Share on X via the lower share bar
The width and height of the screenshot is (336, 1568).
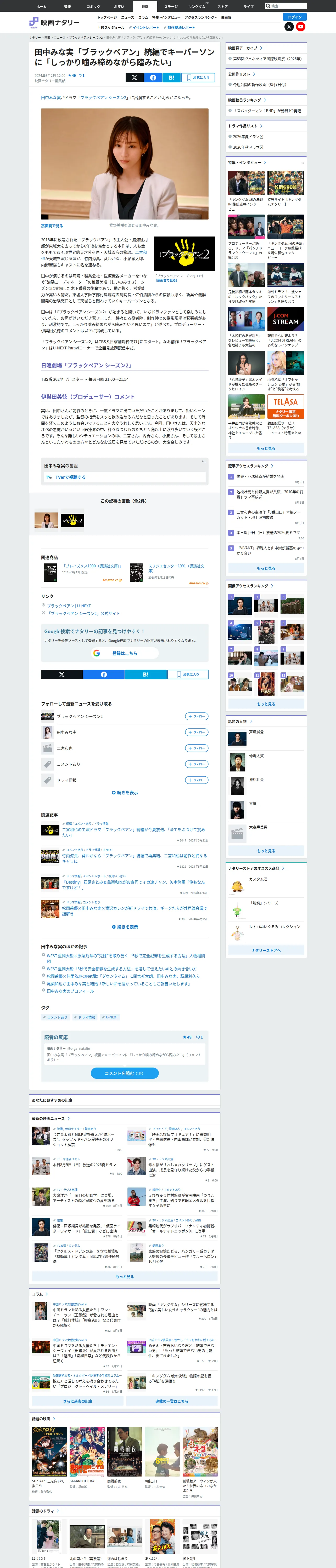tap(61, 675)
